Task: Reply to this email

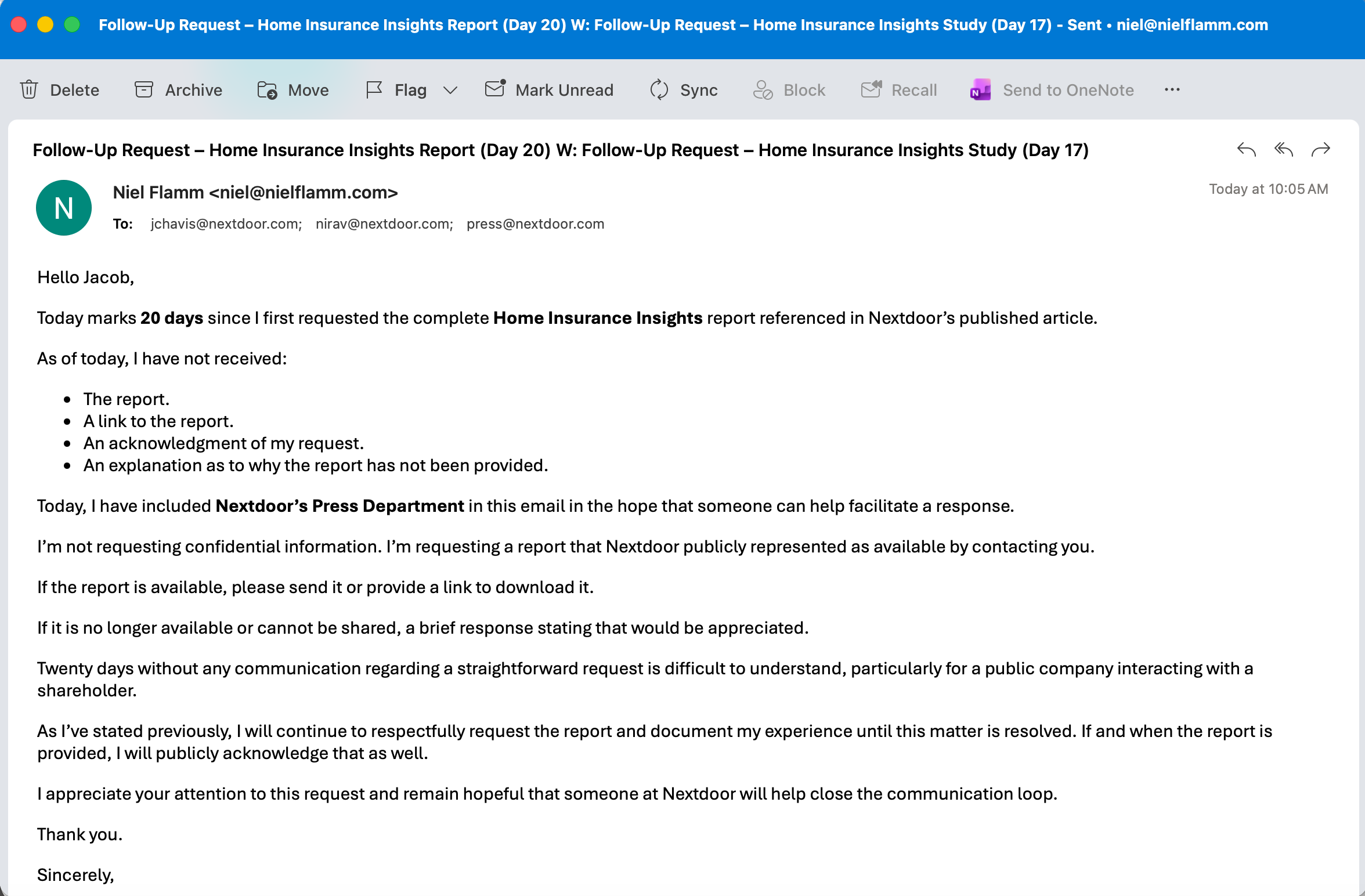Action: [x=1247, y=150]
